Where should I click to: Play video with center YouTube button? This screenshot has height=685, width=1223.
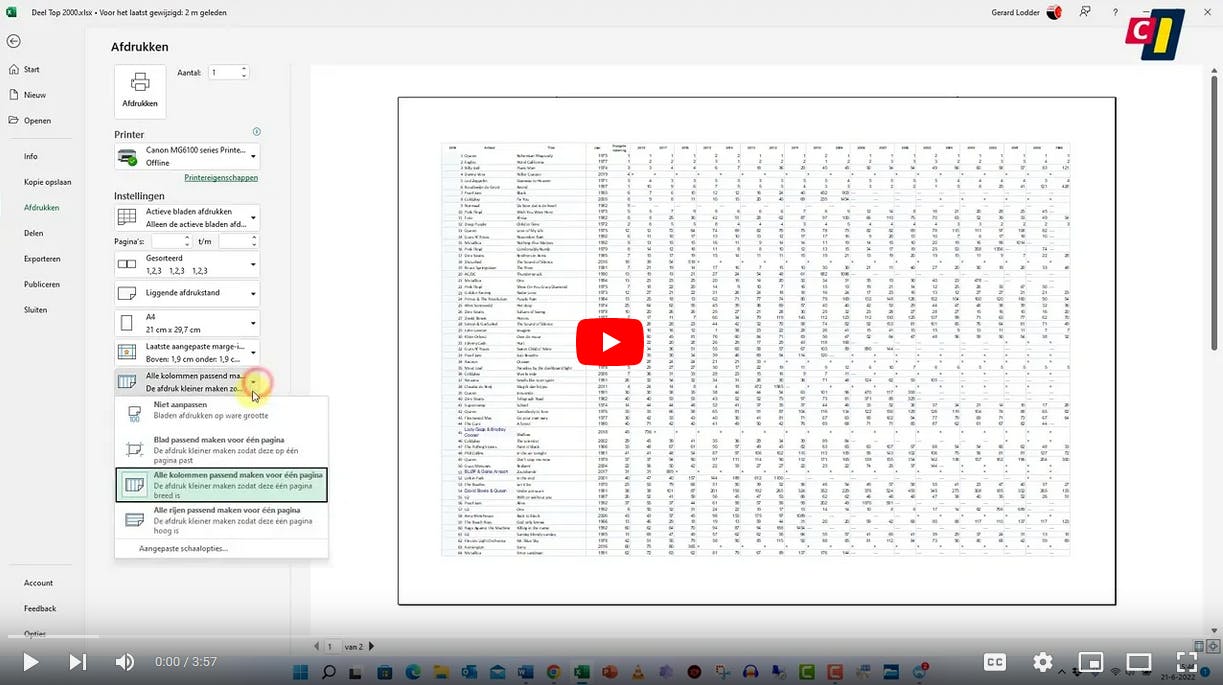[x=610, y=343]
